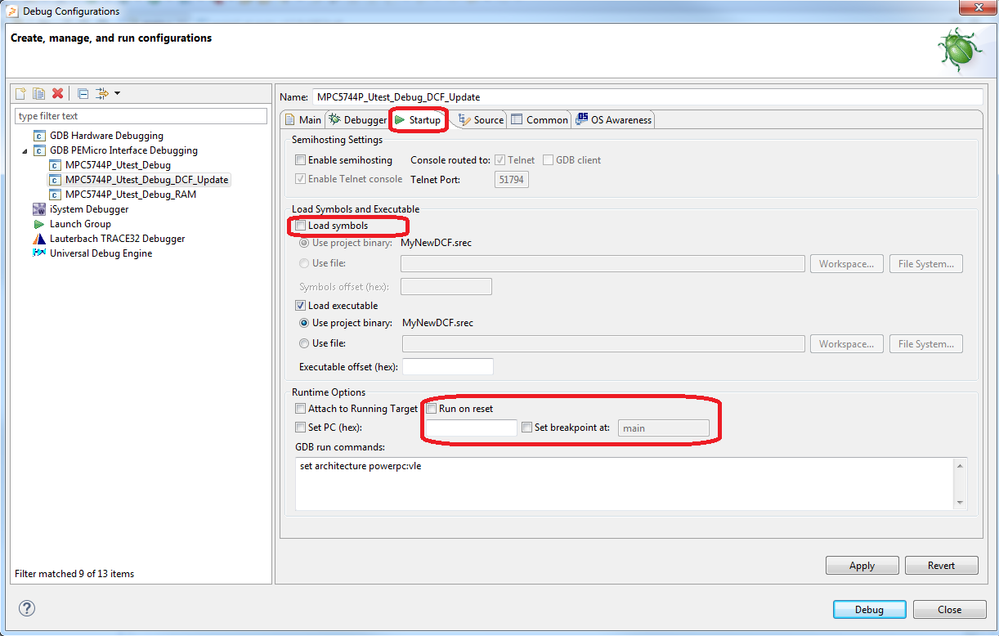Click the GDB Hardware Debugging icon
This screenshot has width=999, height=636.
pyautogui.click(x=40, y=136)
